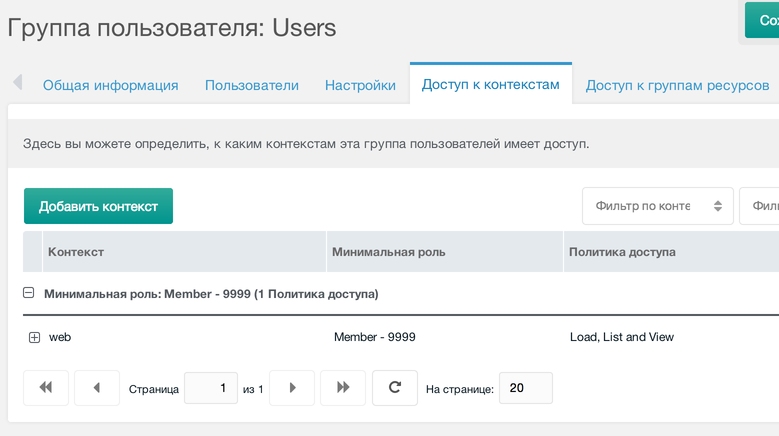Click the previous page arrow
This screenshot has height=436, width=779.
(x=97, y=388)
